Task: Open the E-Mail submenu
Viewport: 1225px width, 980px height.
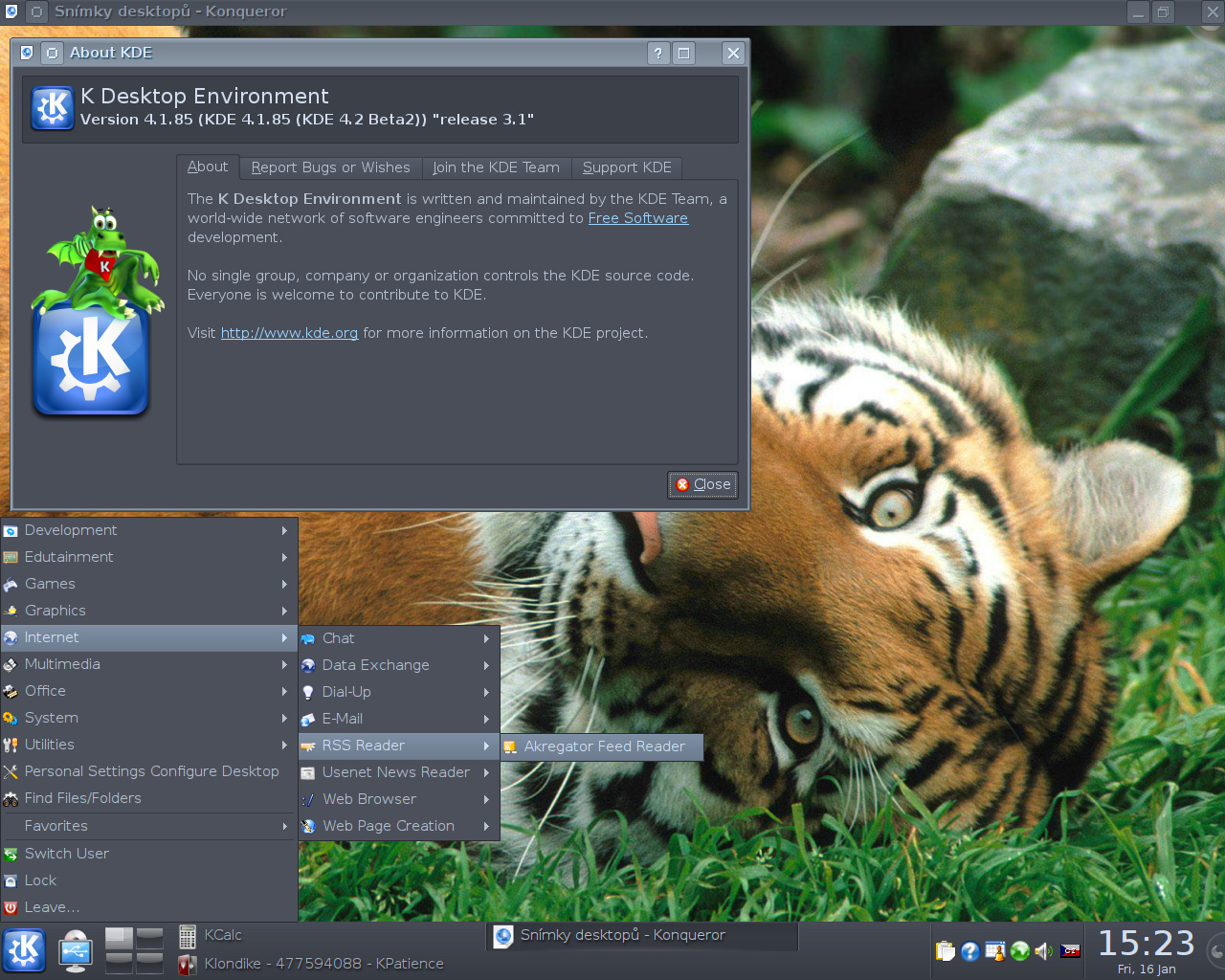Action: 399,719
